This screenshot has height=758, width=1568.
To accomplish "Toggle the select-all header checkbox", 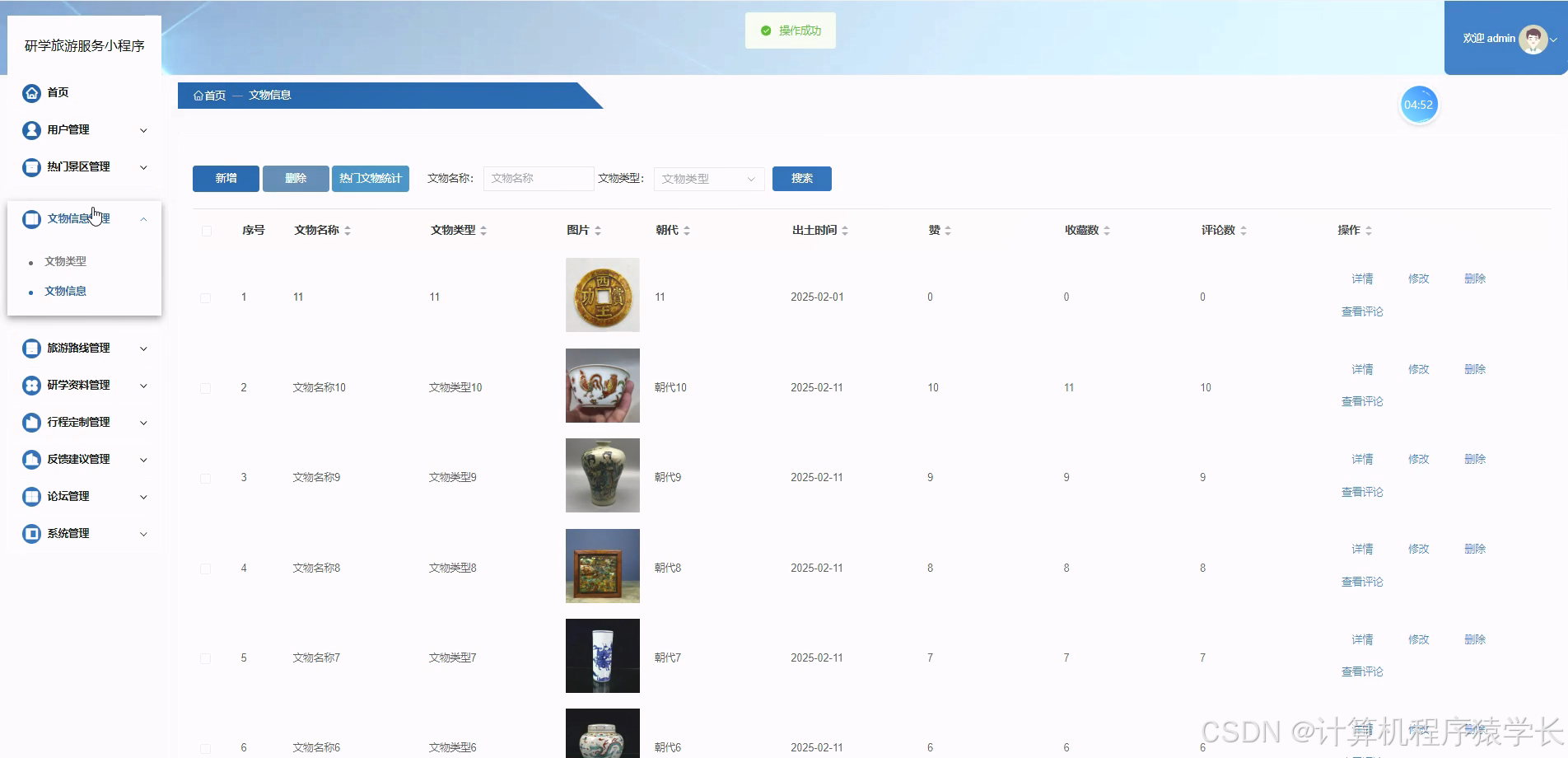I will coord(207,231).
